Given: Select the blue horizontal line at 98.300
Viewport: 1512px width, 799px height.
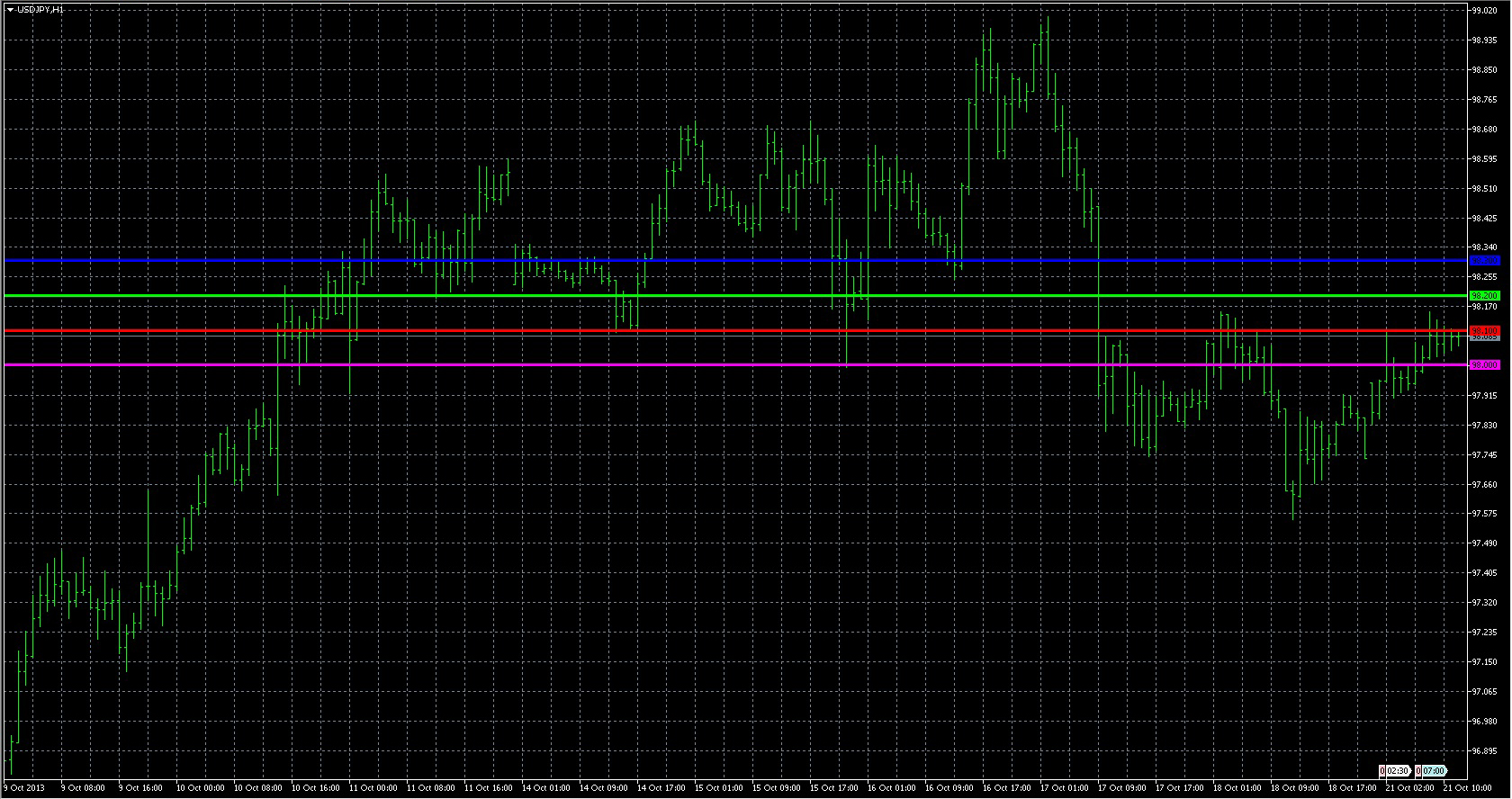Looking at the screenshot, I should (735, 261).
